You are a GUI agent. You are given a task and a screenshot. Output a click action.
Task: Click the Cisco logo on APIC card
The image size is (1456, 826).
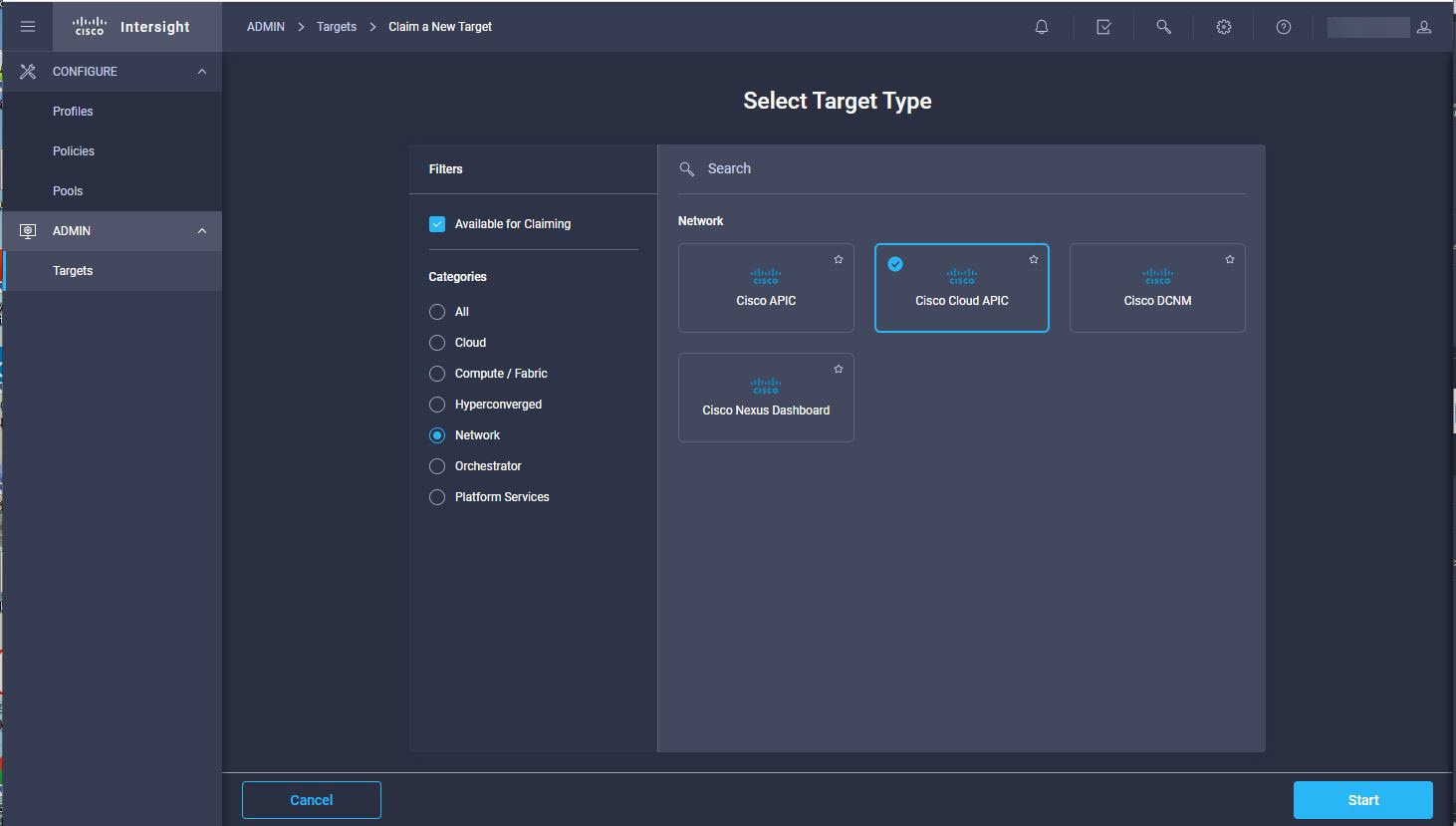tap(766, 276)
